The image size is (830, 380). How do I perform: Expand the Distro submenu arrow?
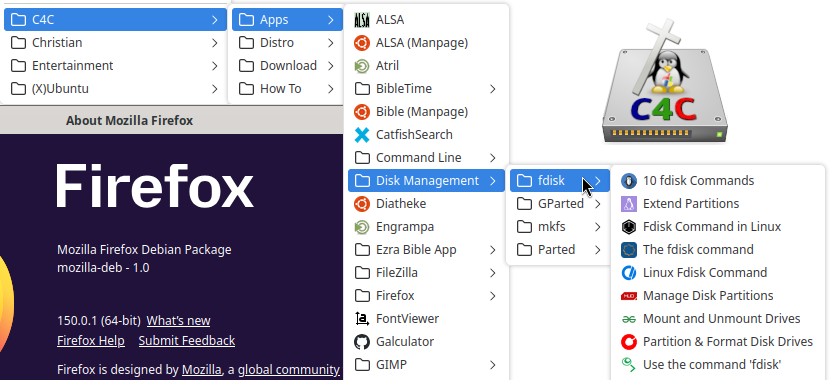pyautogui.click(x=330, y=43)
